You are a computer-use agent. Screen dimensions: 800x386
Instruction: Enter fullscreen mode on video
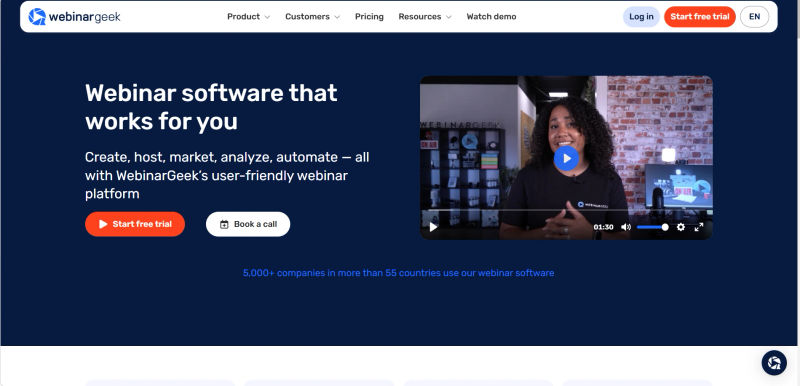point(699,227)
